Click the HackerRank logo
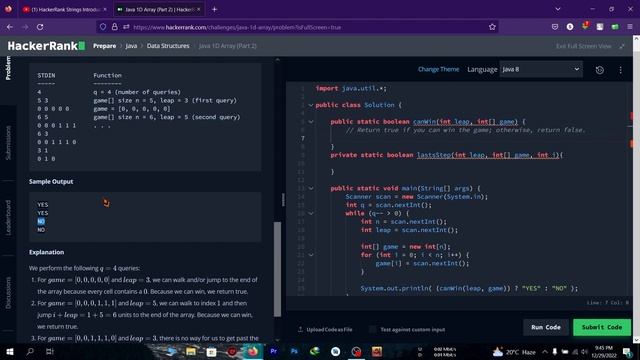 point(46,46)
